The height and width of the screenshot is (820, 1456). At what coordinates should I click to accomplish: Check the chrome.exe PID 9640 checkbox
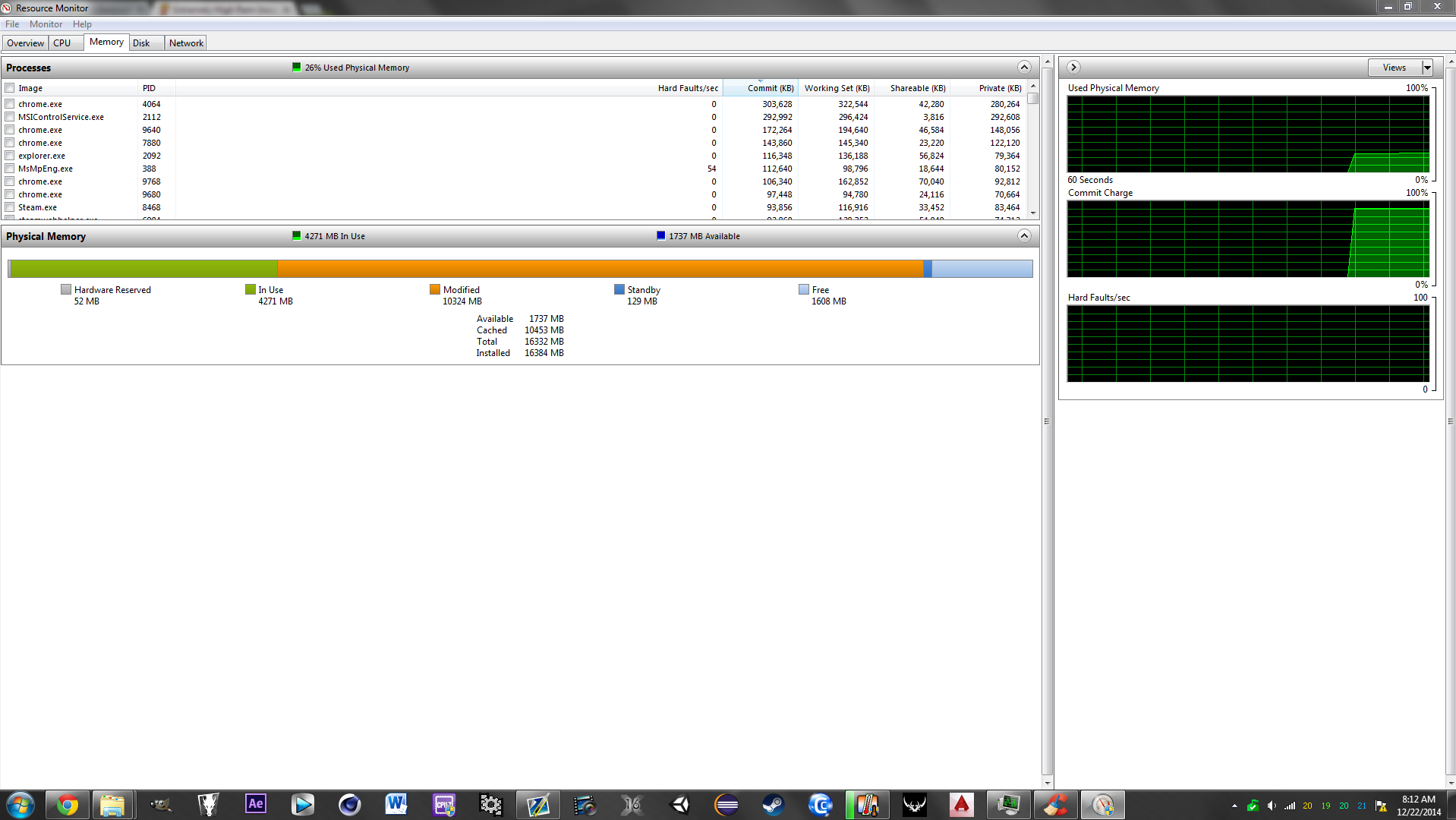(x=10, y=130)
